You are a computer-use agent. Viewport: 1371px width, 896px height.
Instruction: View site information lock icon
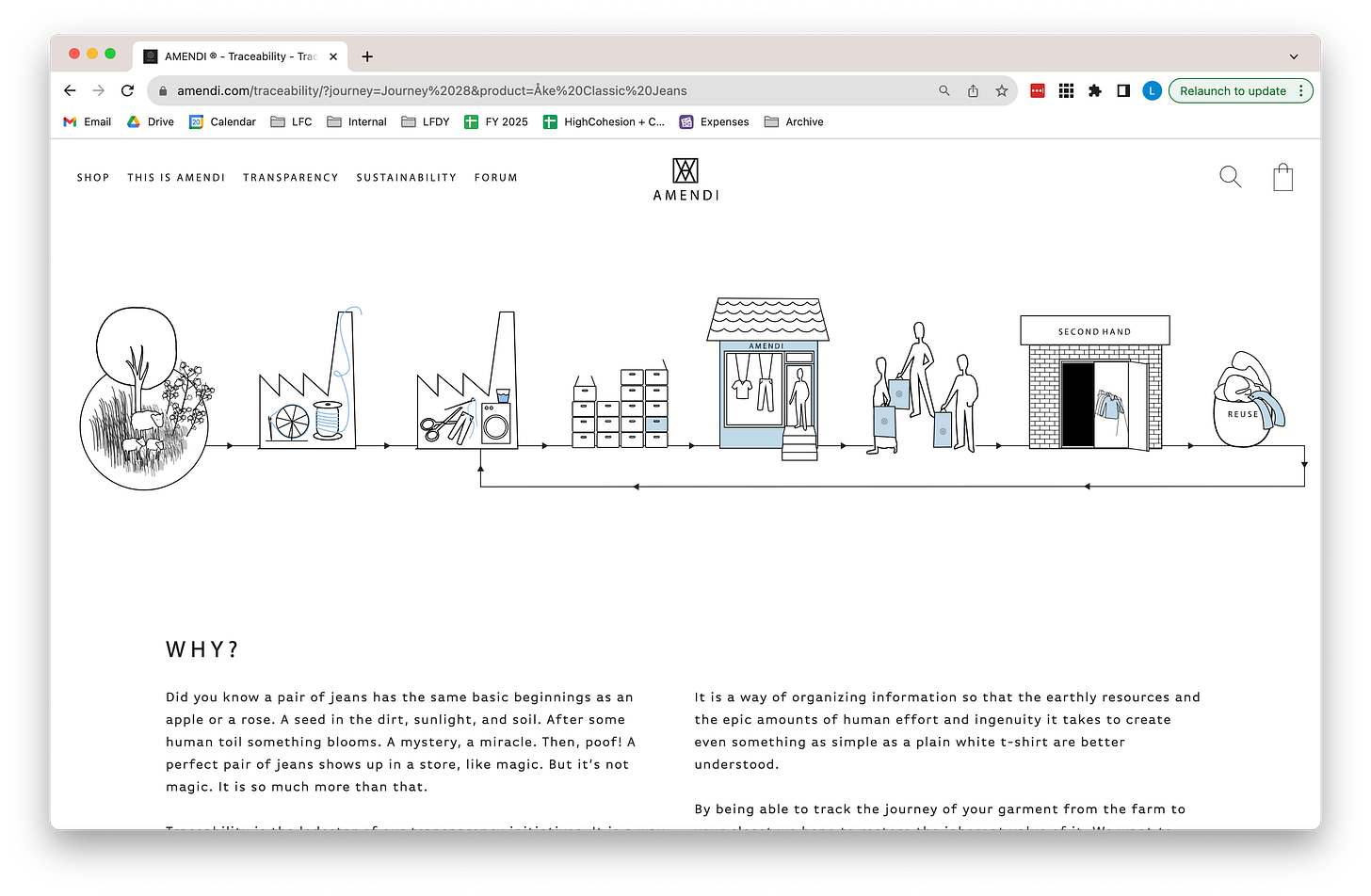[163, 90]
